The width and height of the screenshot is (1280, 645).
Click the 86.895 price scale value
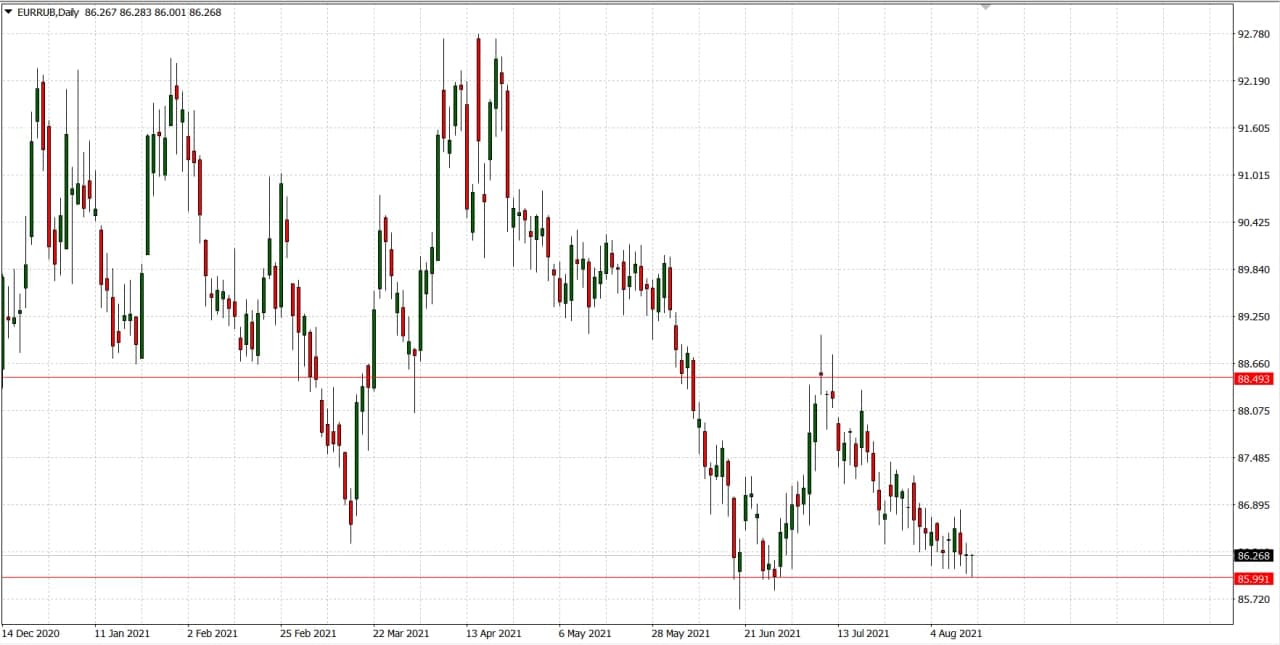[1254, 504]
